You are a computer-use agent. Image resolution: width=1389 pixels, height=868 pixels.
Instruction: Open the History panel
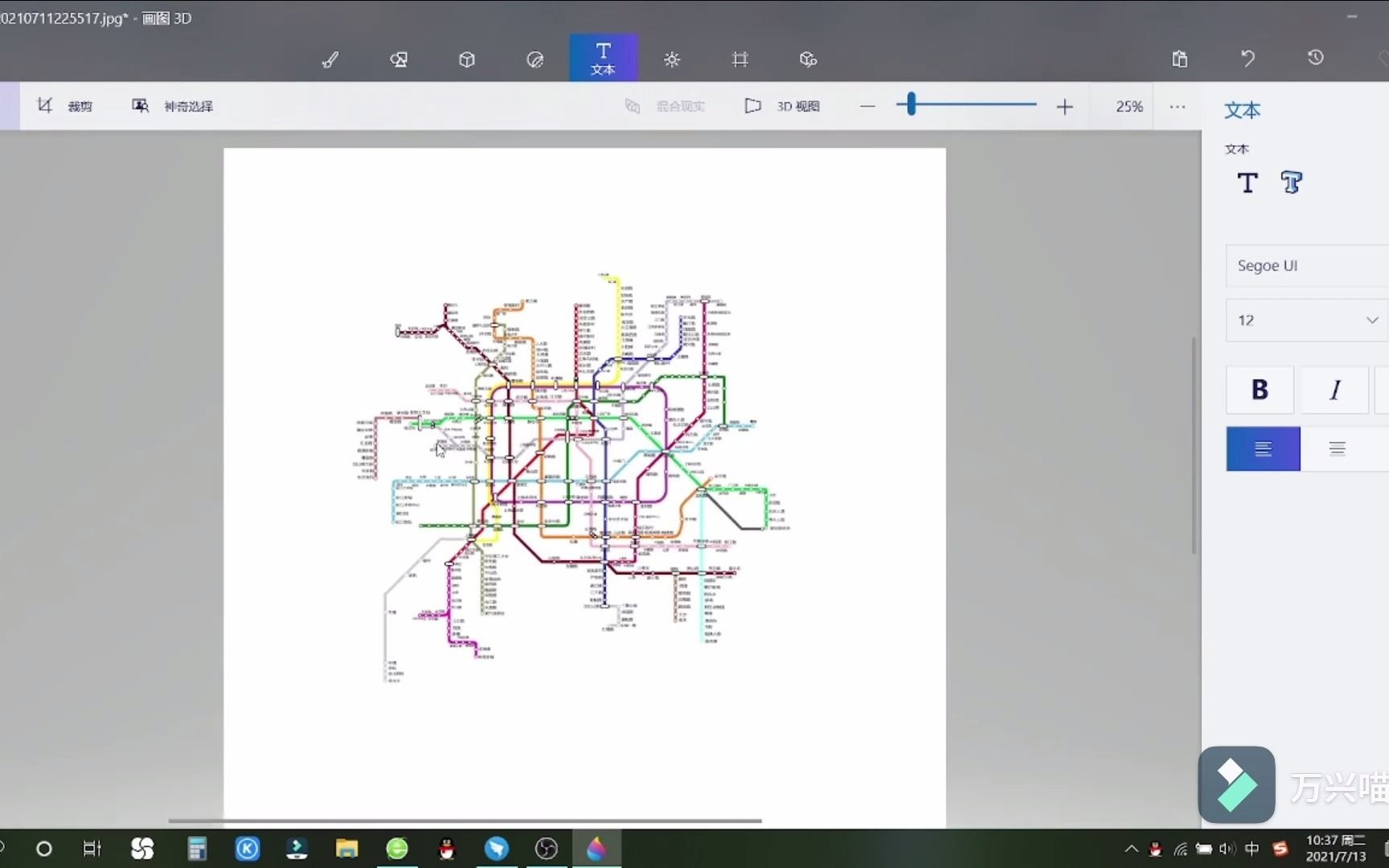(x=1315, y=58)
